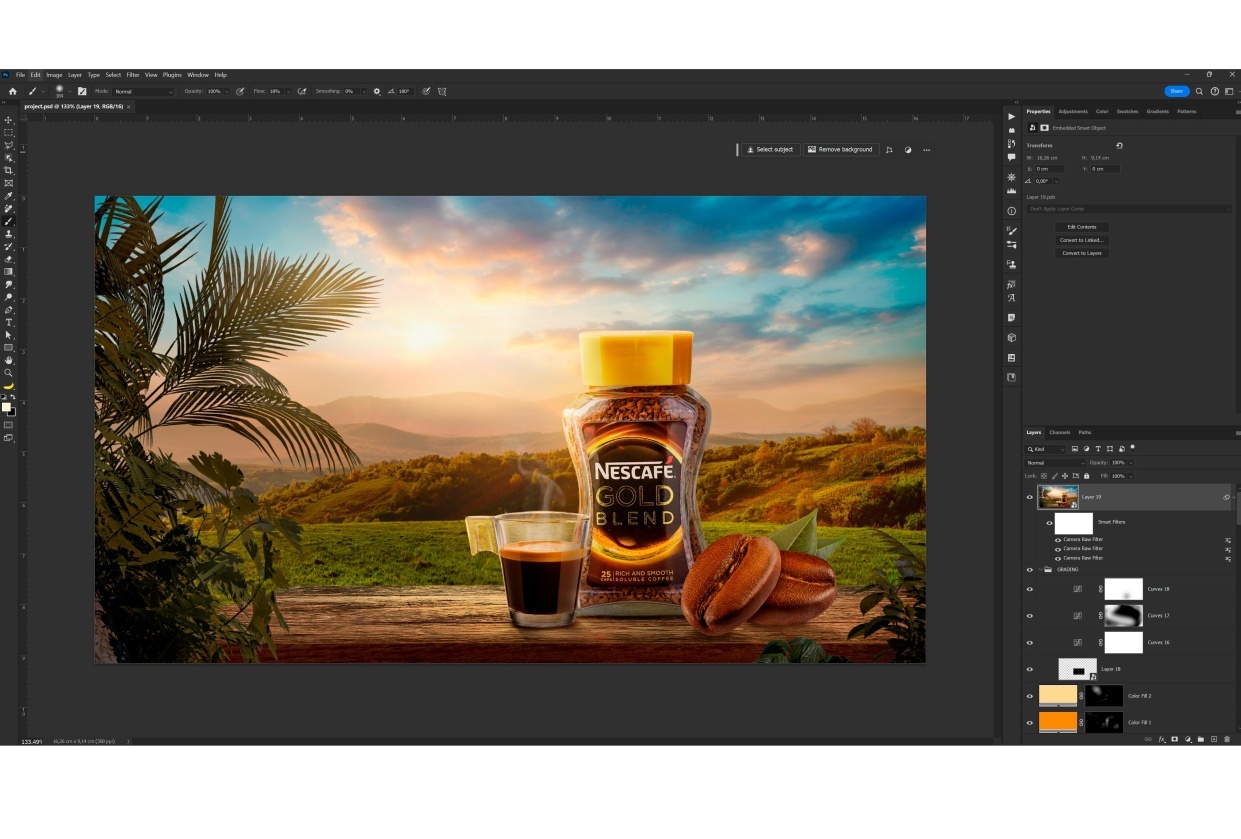Select the Horizontal Type tool
This screenshot has height=839, width=1241.
tap(9, 322)
